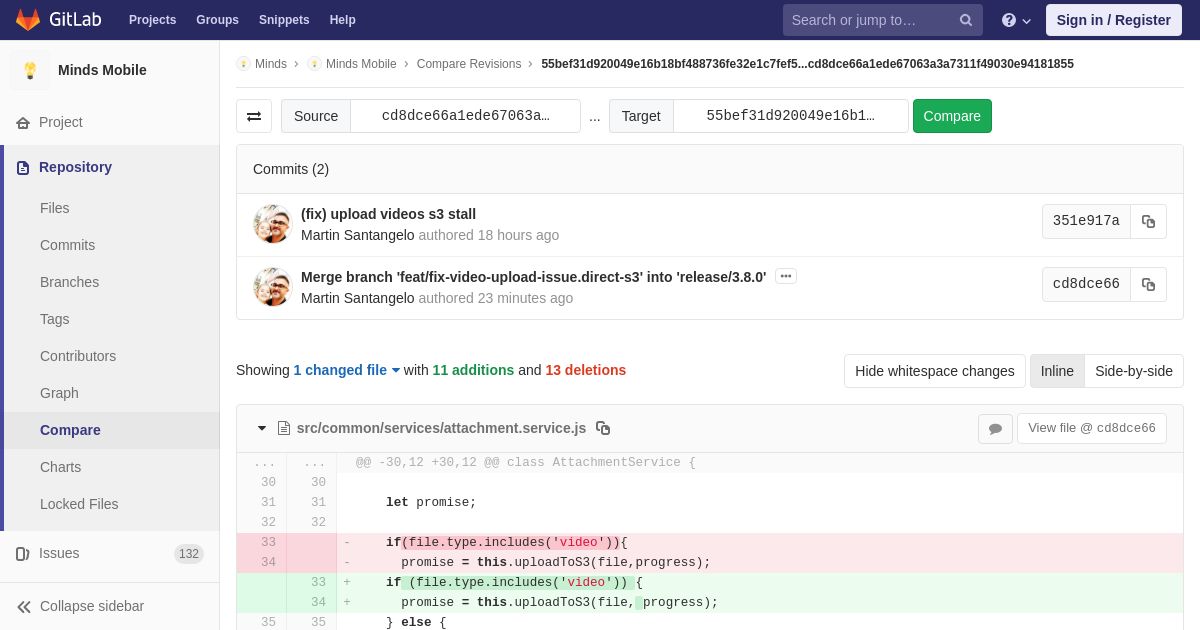Click the search magnifier icon
The height and width of the screenshot is (630, 1200).
click(965, 20)
